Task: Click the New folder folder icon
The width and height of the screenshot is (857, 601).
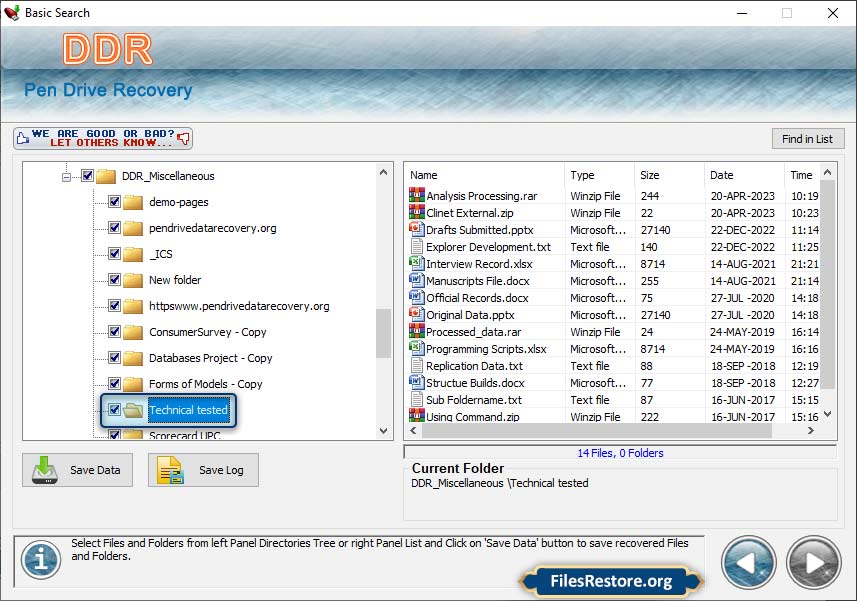Action: 133,280
